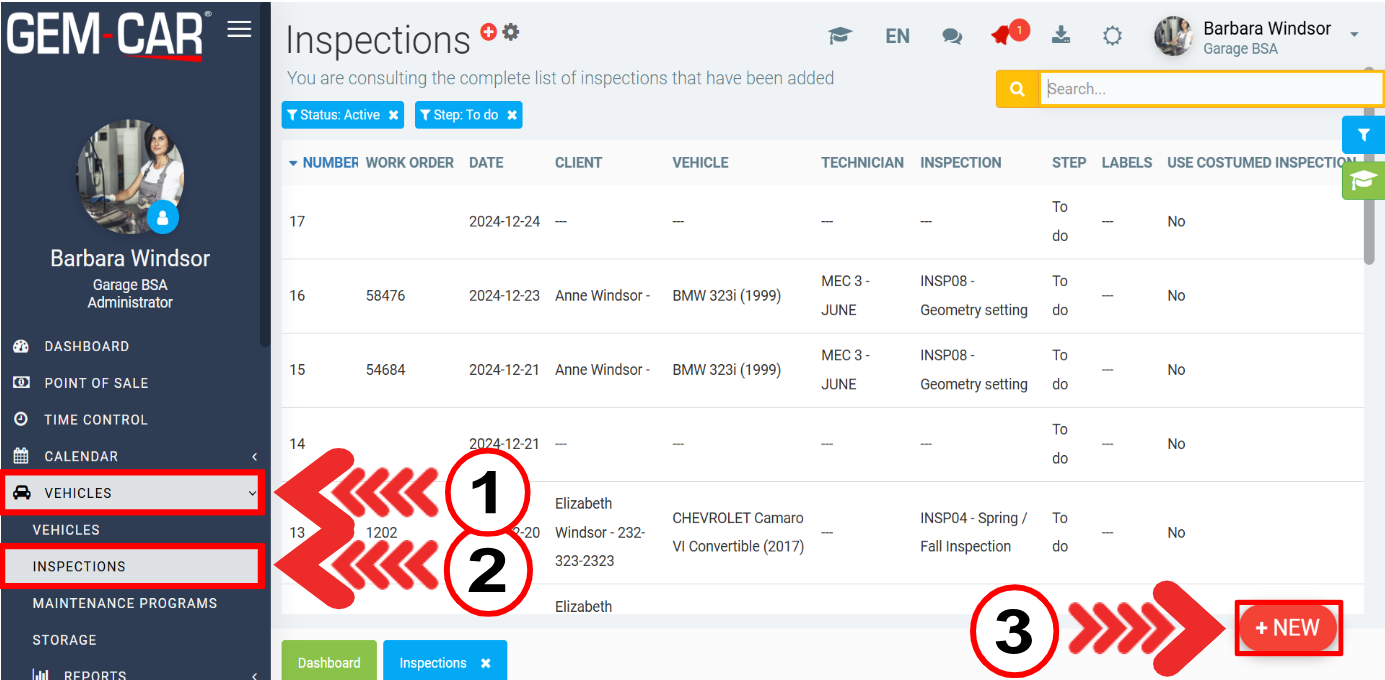This screenshot has width=1385, height=680.
Task: Open the chat messages icon
Action: (952, 36)
